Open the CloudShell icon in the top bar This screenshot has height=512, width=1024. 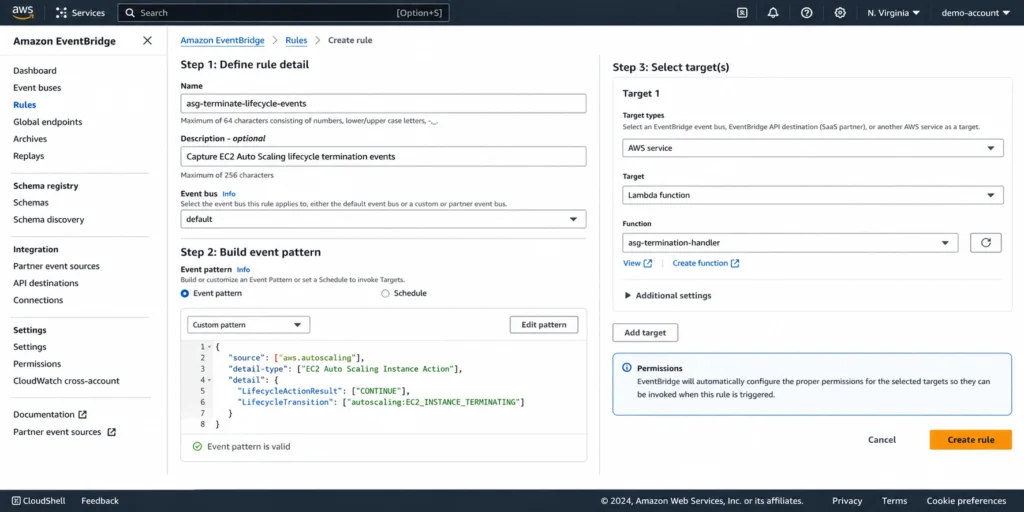[x=742, y=12]
